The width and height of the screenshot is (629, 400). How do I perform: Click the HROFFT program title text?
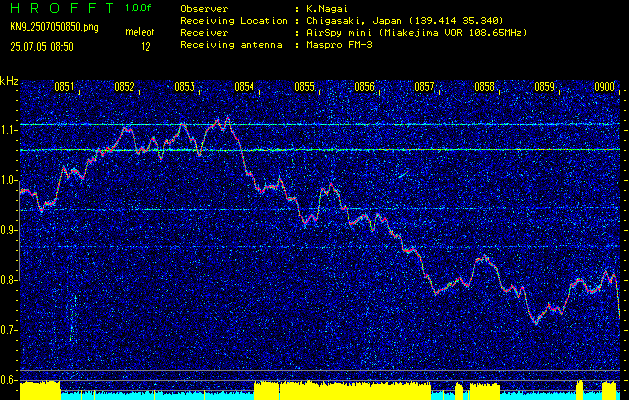(62, 8)
